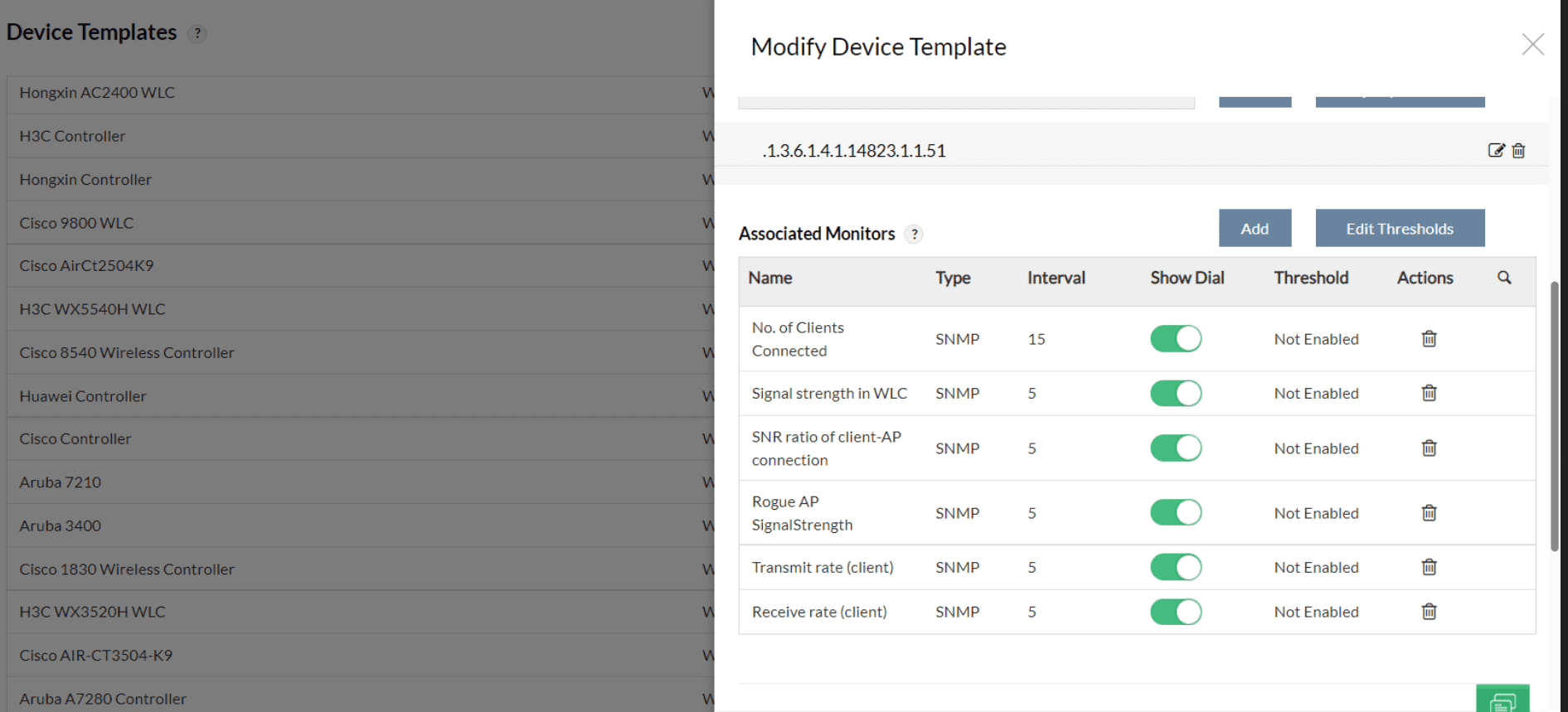Click the green floating device icon at bottom right
The image size is (1568, 712).
coord(1503,700)
